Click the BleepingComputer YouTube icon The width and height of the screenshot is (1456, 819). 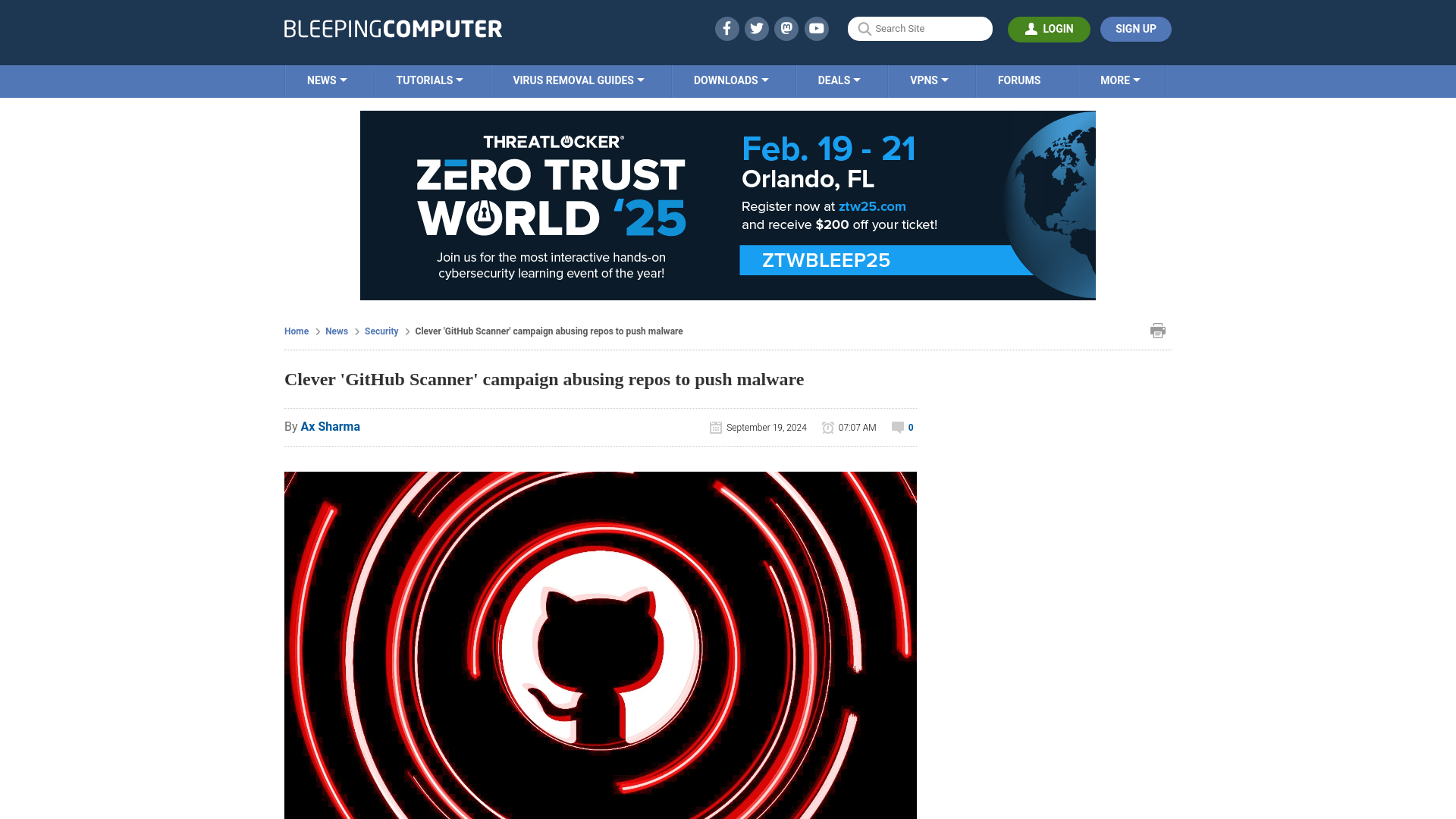click(x=817, y=28)
